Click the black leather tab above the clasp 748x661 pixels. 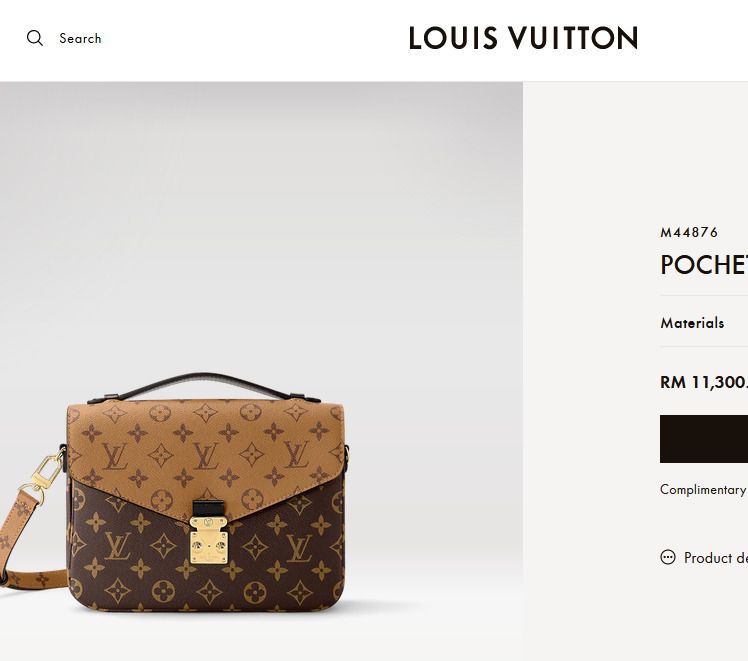208,508
